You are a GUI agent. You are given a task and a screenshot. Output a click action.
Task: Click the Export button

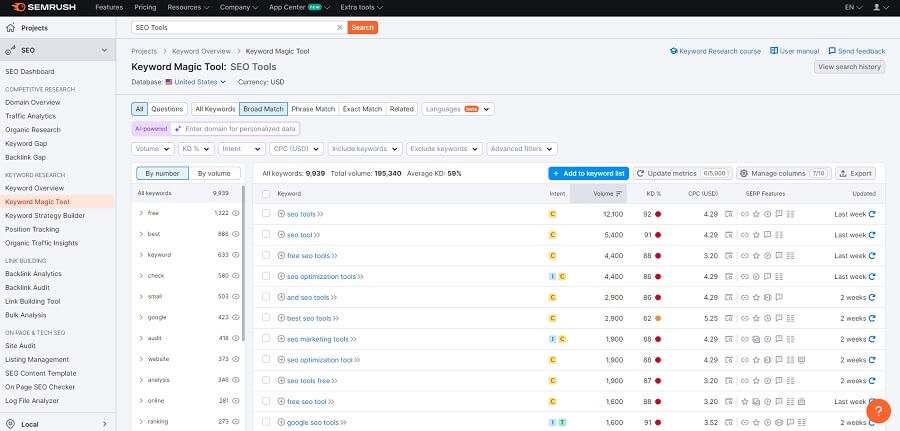pos(855,173)
